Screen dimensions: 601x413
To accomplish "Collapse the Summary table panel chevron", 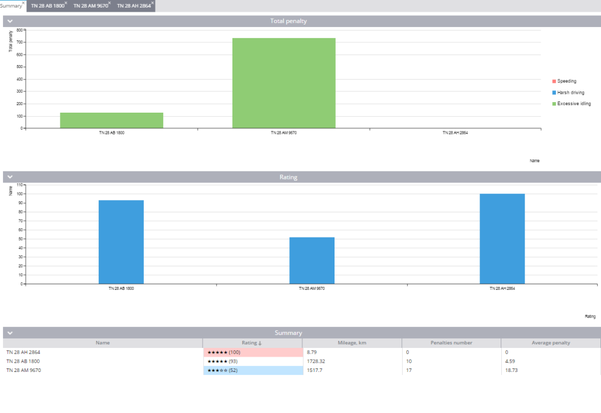I will tap(10, 333).
